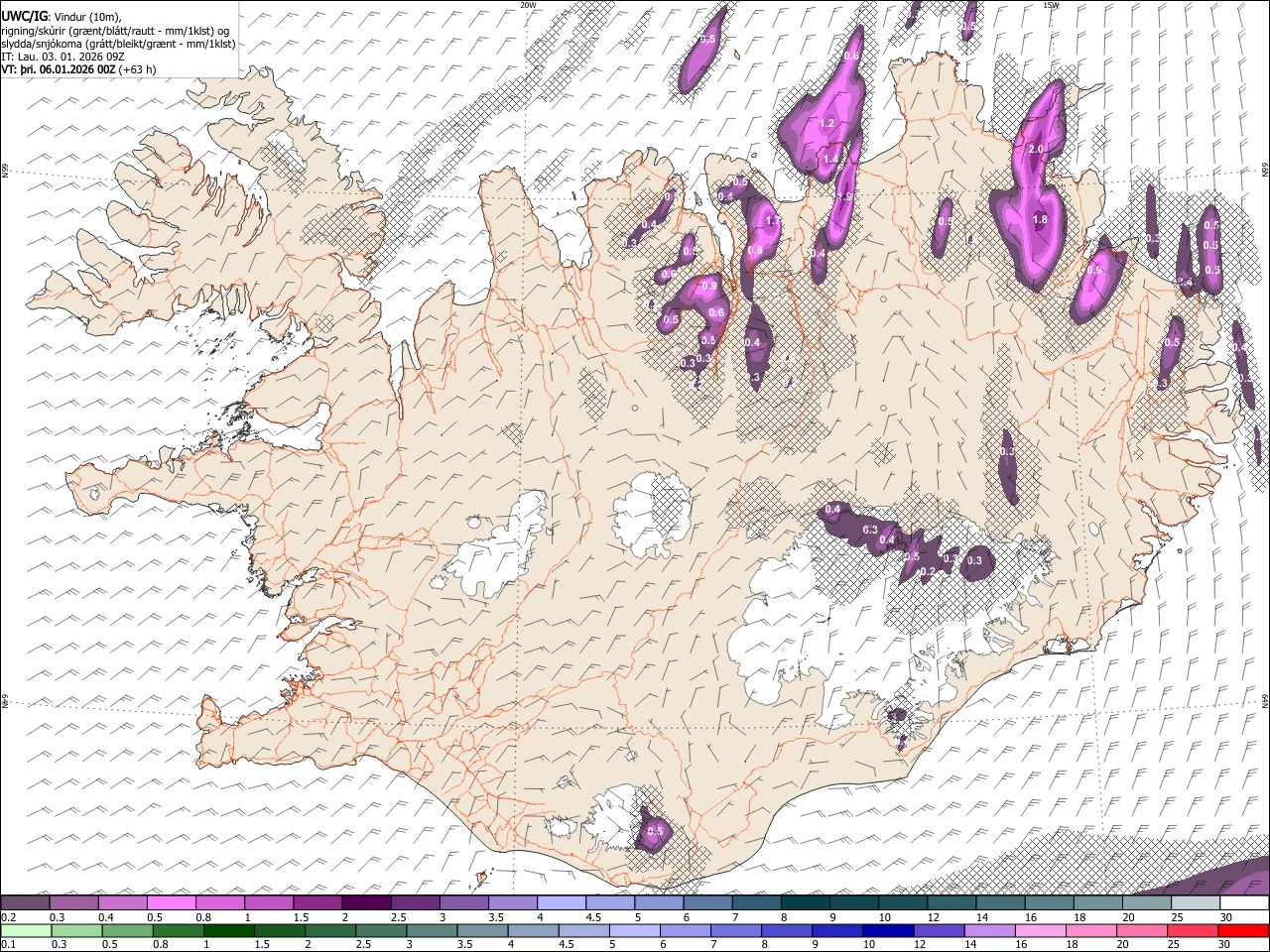Pick upper scale swatch above the 4.5 label

click(x=610, y=903)
